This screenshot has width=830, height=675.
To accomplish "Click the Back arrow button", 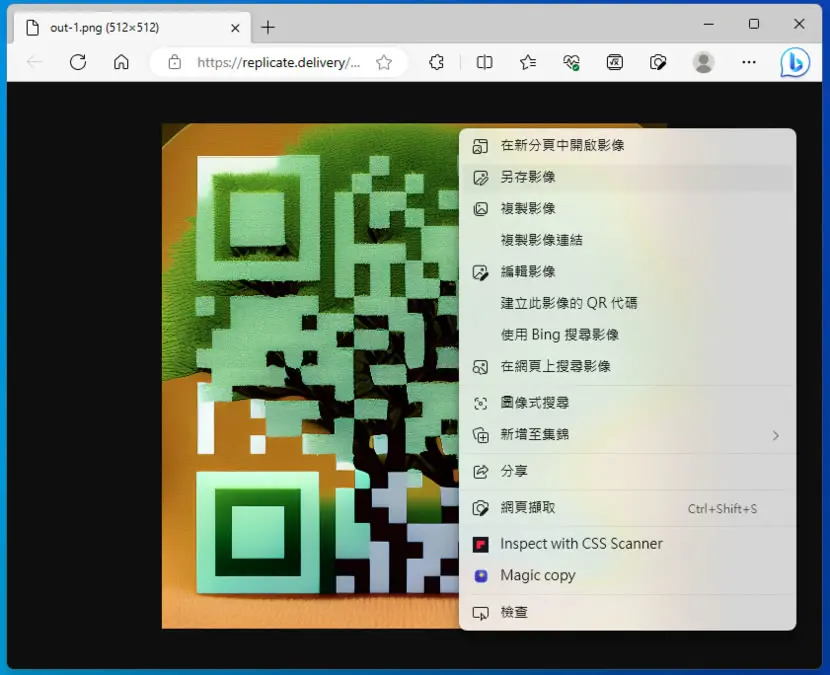I will 34,62.
